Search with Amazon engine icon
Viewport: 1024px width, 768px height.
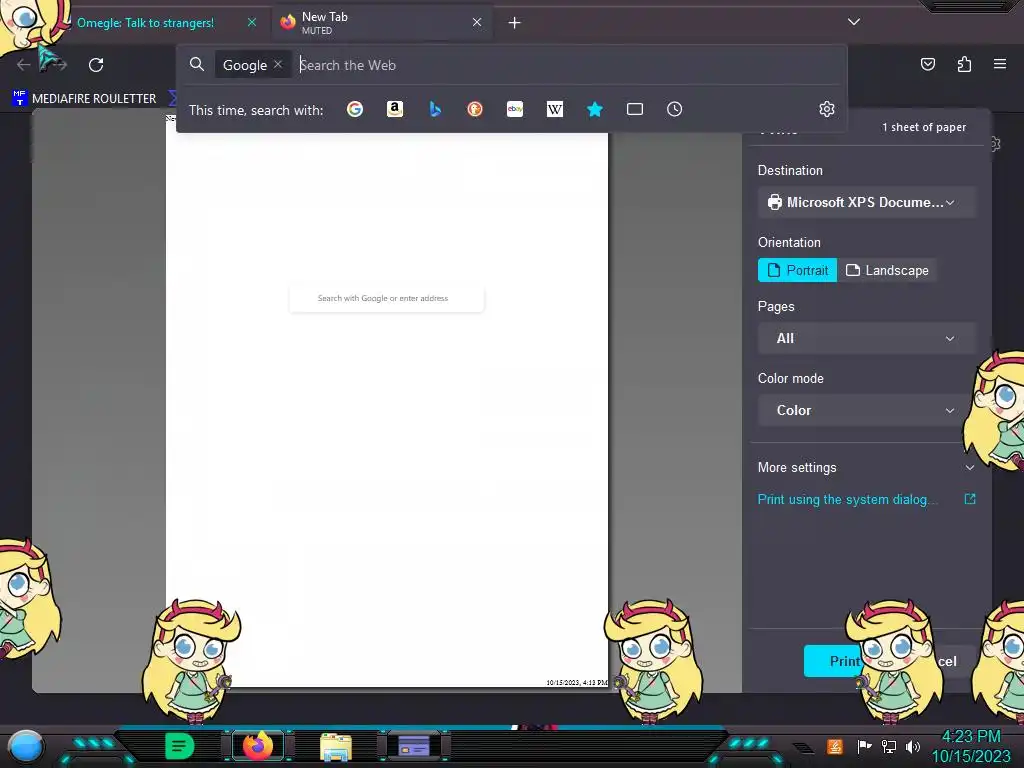point(394,109)
